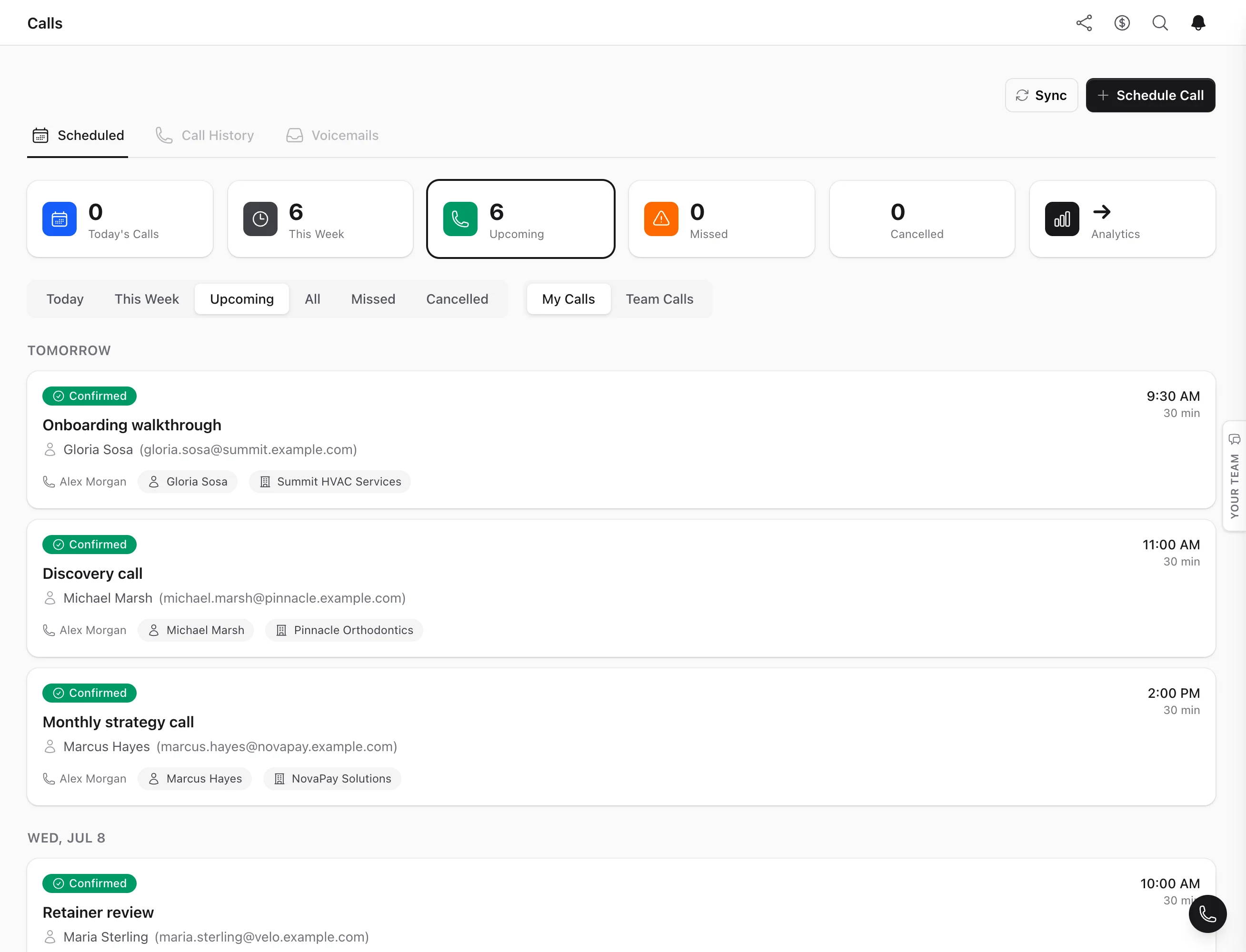Open search via the magnifier icon
Image resolution: width=1246 pixels, height=952 pixels.
pos(1160,23)
